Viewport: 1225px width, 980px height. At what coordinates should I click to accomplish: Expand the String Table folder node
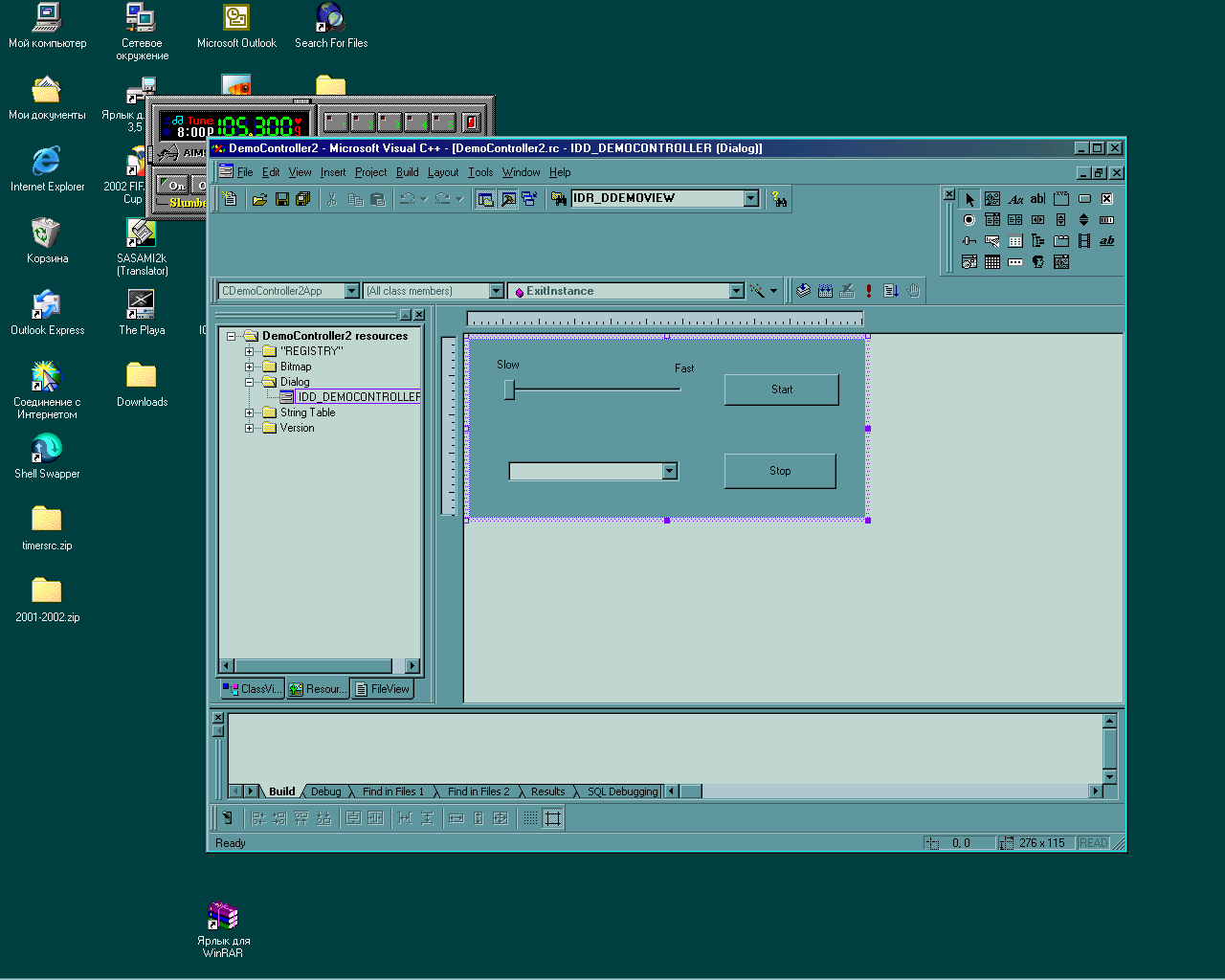(250, 412)
